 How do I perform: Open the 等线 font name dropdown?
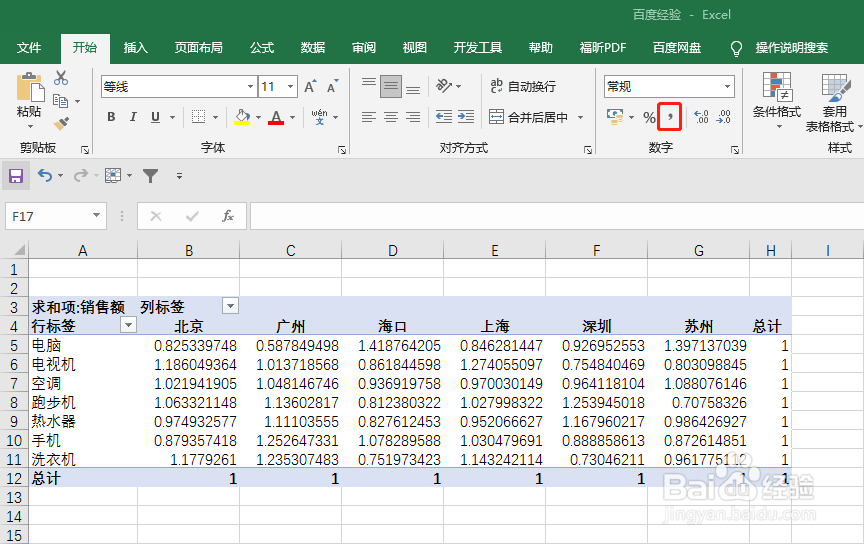click(x=250, y=87)
